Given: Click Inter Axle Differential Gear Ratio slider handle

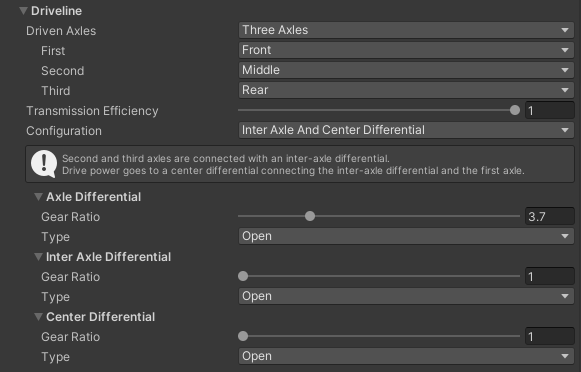Looking at the screenshot, I should tap(243, 276).
